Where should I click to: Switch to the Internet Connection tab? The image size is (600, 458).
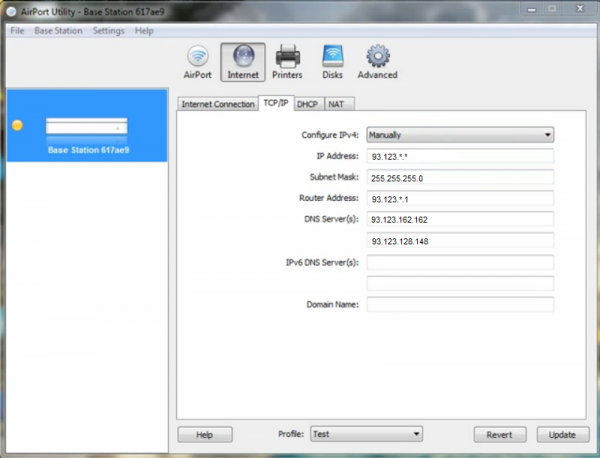[218, 104]
